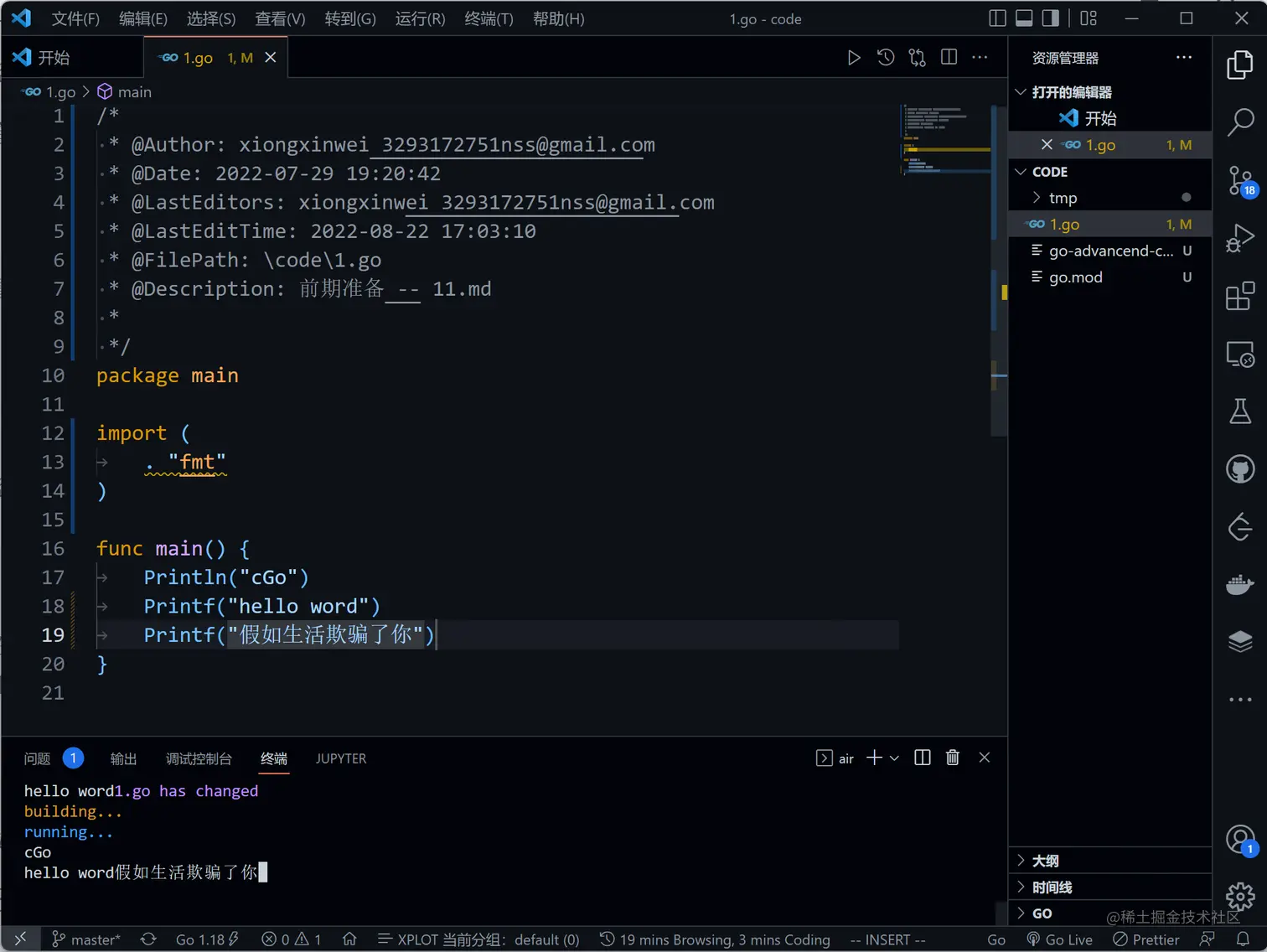Open go-advancend-c... file in Explorer

[x=1110, y=251]
